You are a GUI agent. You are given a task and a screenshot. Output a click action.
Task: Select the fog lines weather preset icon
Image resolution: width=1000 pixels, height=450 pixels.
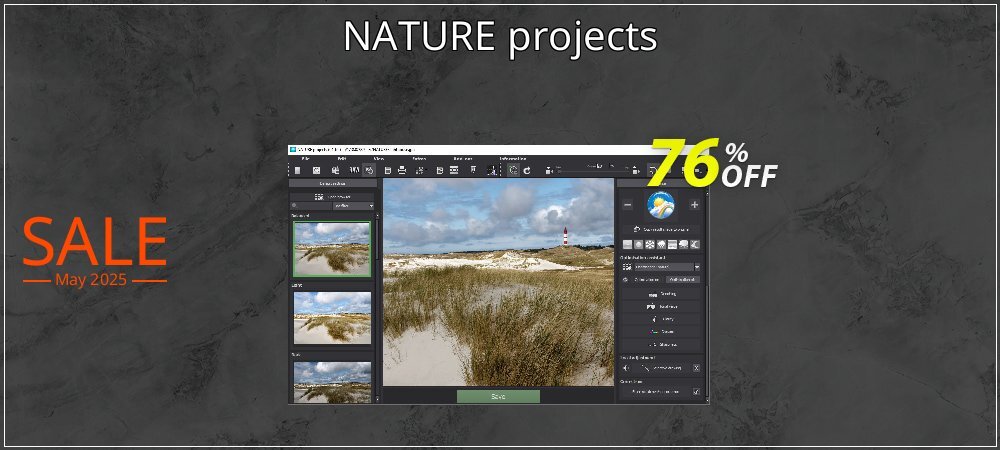[672, 245]
